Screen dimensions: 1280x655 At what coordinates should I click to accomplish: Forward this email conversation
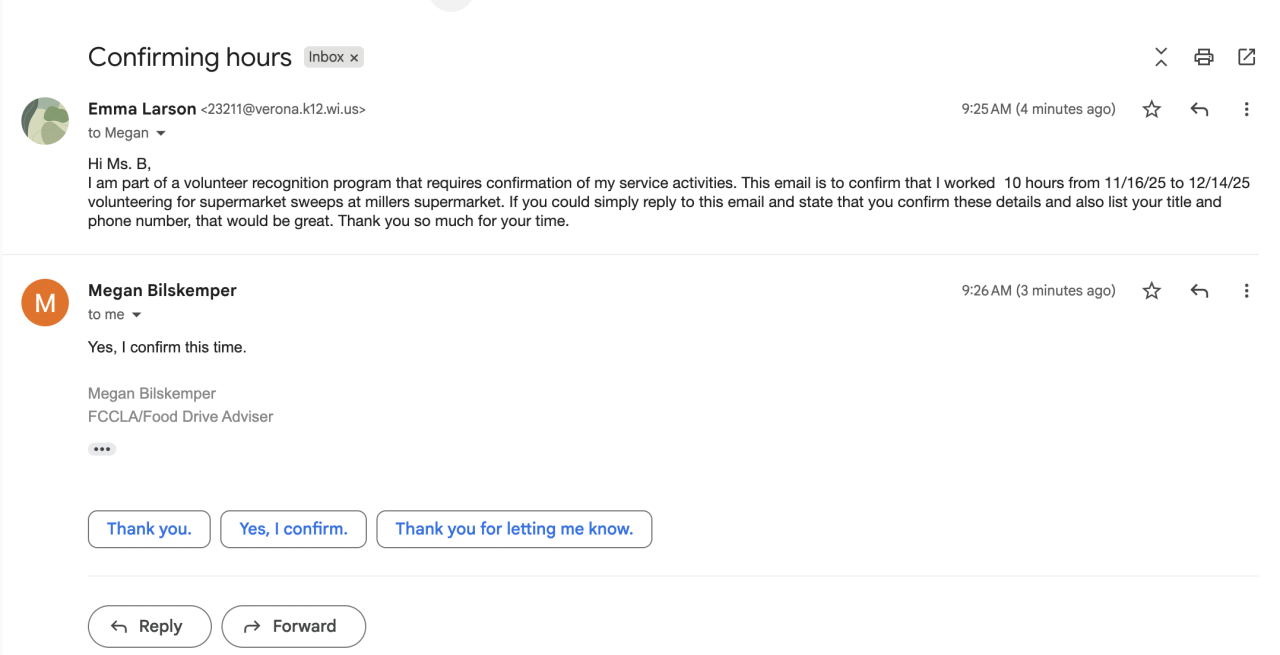click(x=293, y=626)
